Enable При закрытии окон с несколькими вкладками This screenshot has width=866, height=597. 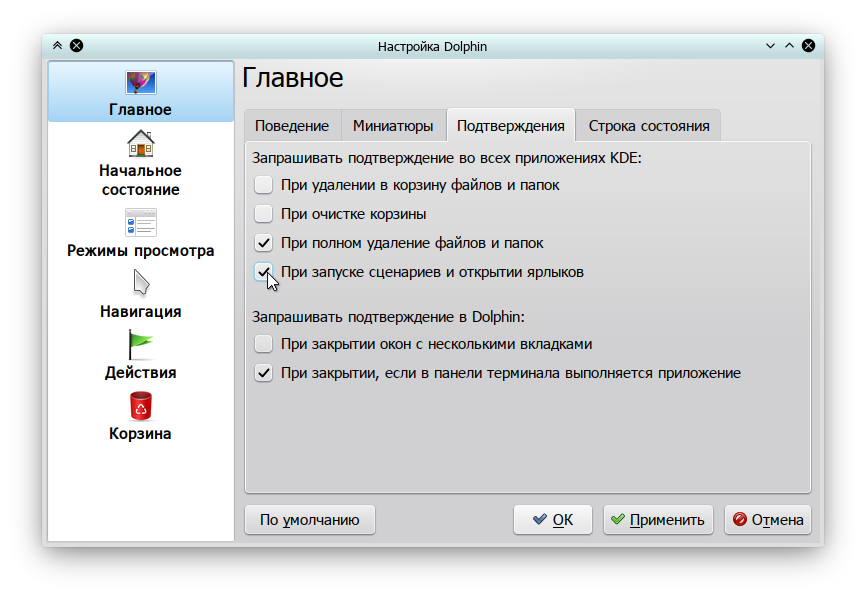coord(263,344)
